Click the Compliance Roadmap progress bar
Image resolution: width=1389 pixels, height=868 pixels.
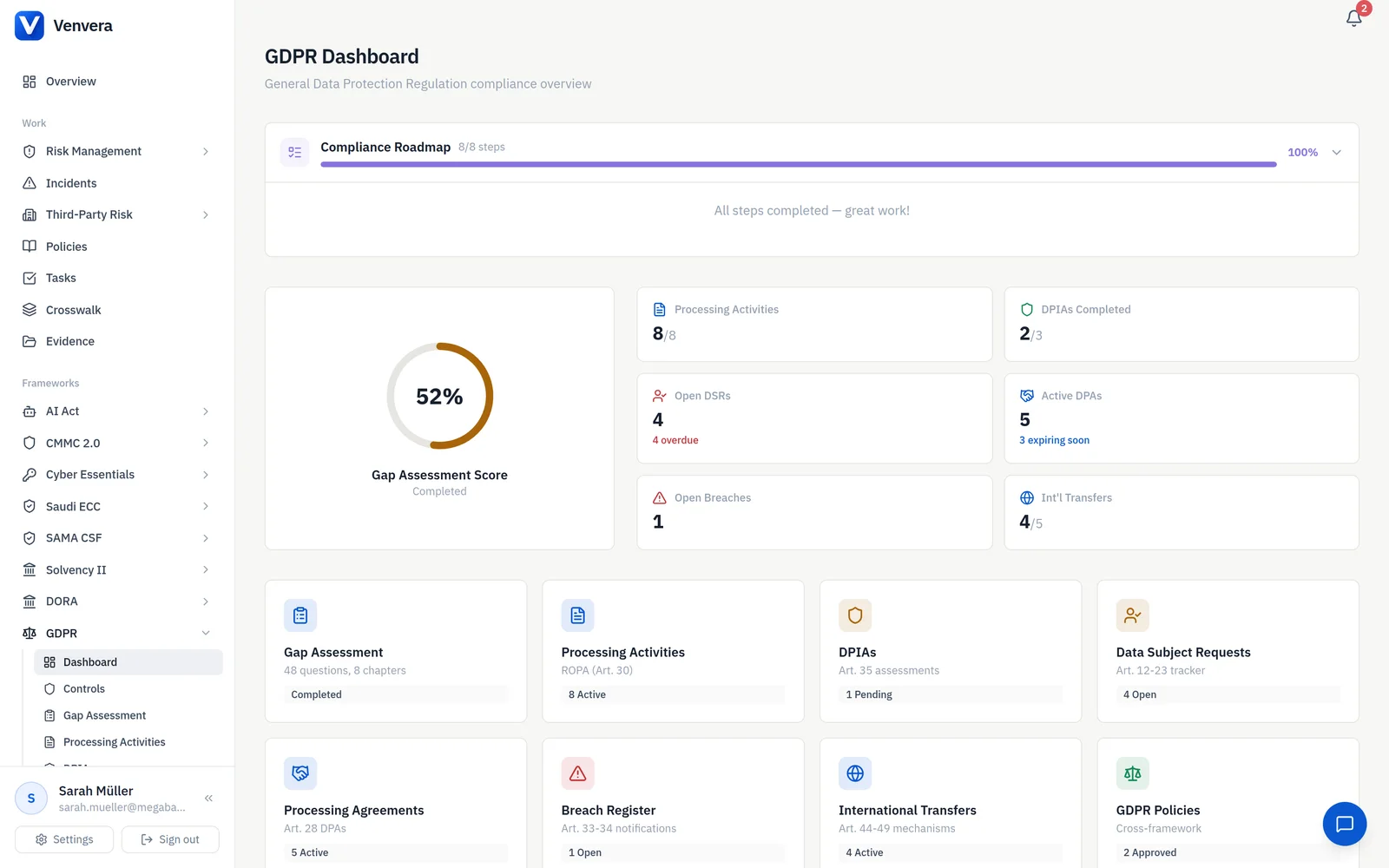coord(799,164)
